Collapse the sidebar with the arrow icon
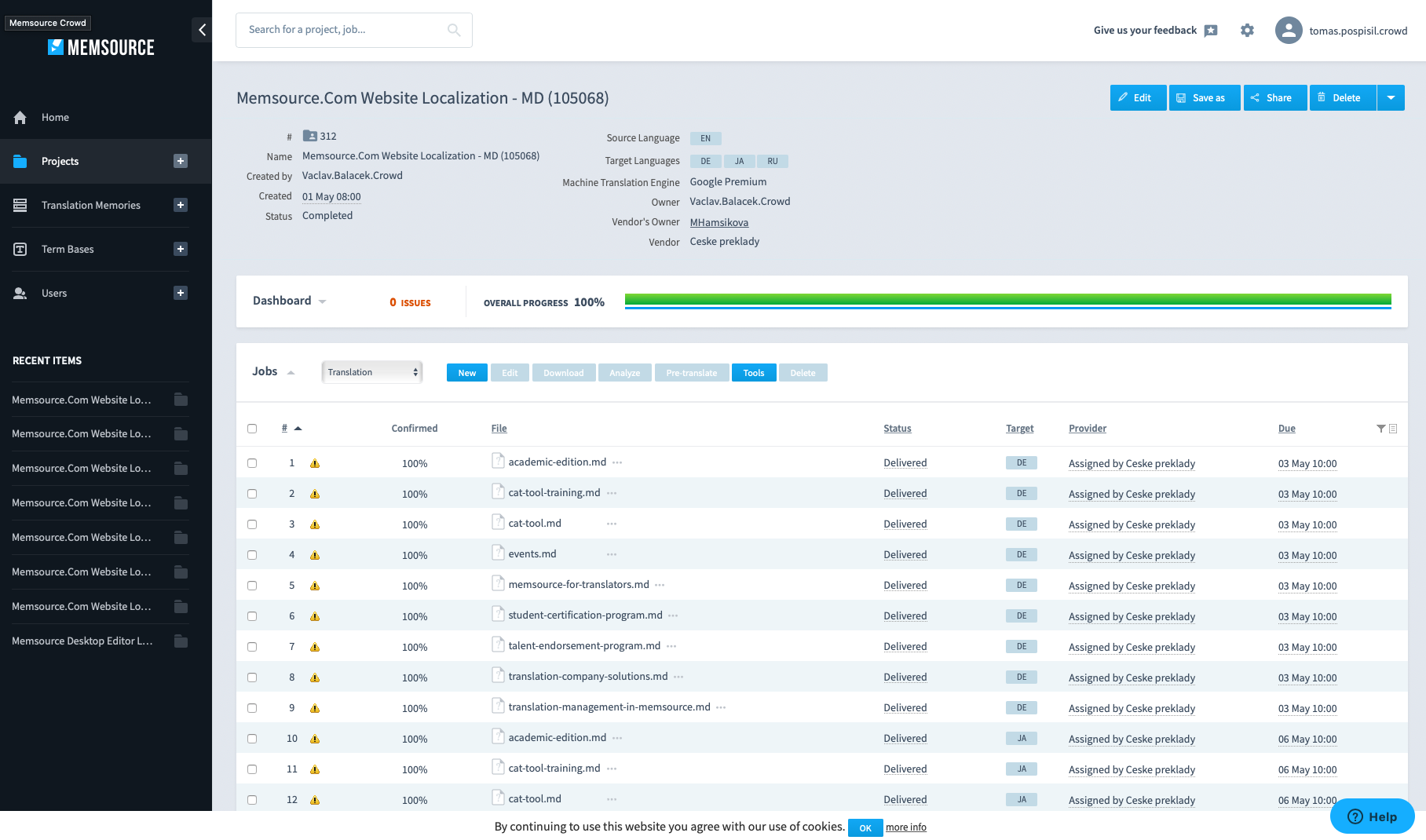1426x840 pixels. click(202, 30)
